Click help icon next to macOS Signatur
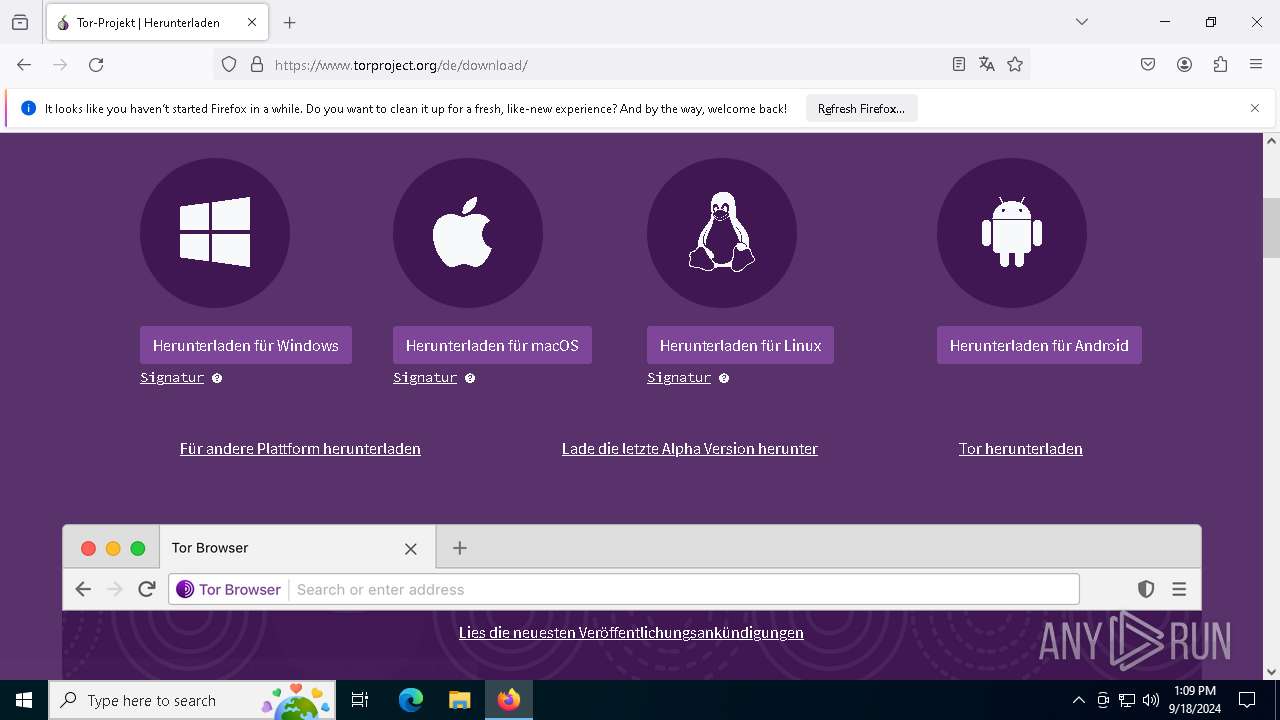Image resolution: width=1280 pixels, height=720 pixels. pyautogui.click(x=470, y=378)
